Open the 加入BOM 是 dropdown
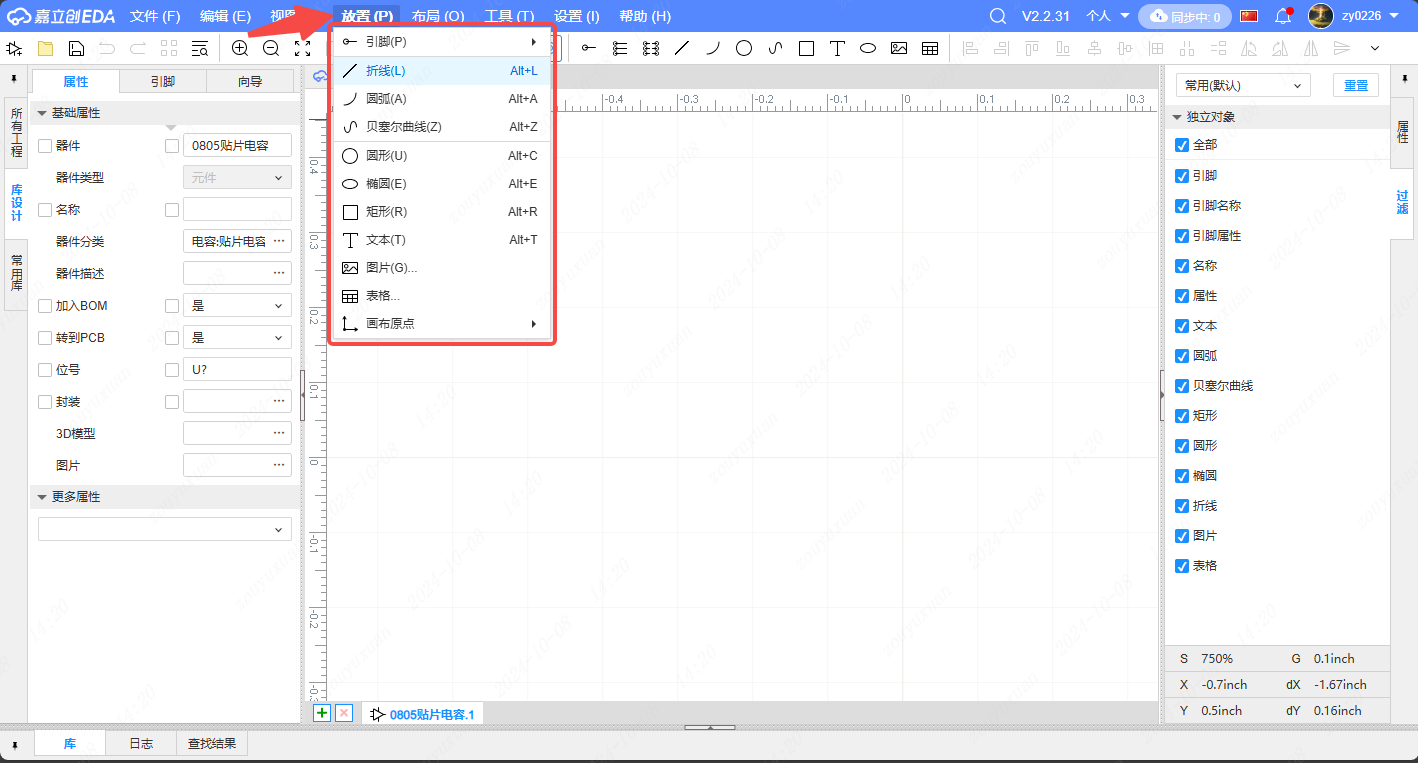This screenshot has width=1418, height=763. [x=237, y=306]
